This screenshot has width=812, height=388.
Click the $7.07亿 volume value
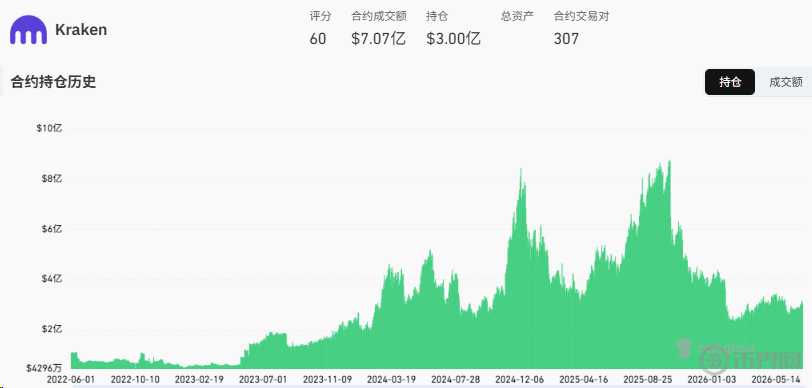click(x=378, y=39)
